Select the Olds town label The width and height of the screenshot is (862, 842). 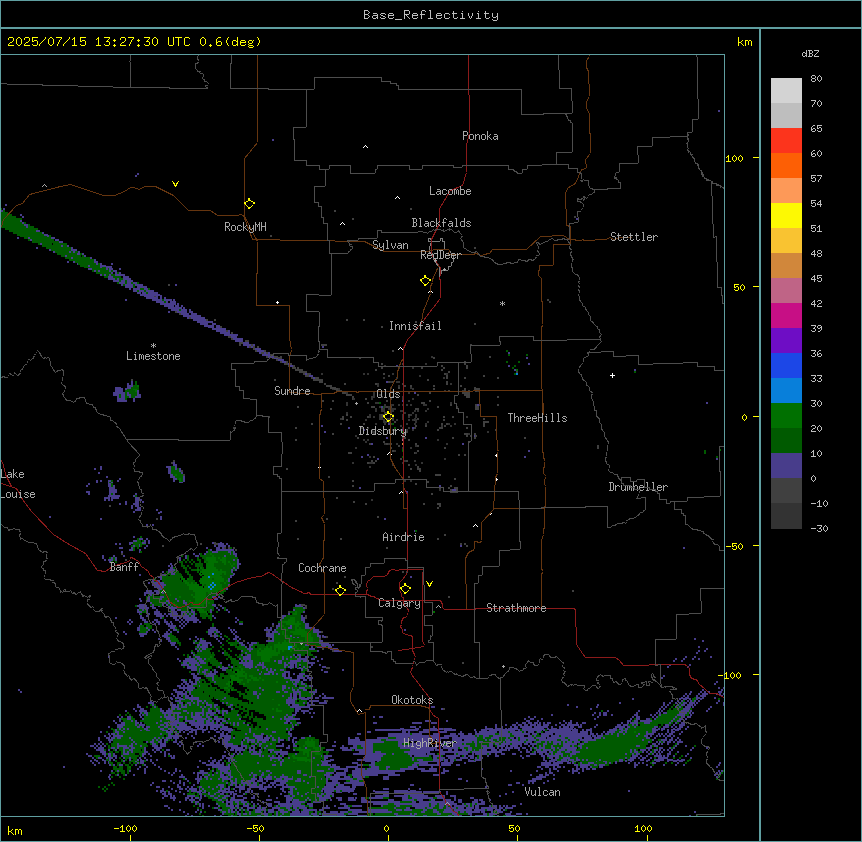(x=388, y=394)
